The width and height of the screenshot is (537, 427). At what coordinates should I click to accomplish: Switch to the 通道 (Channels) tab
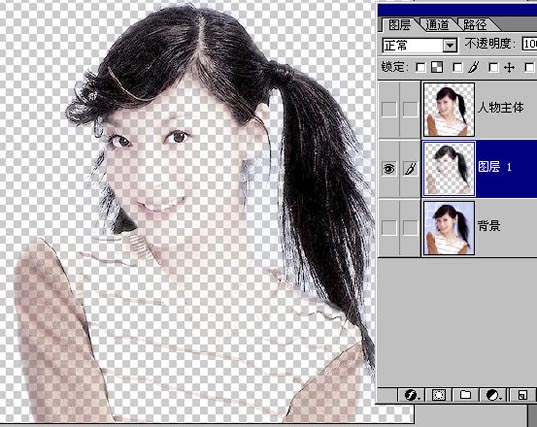tap(437, 25)
